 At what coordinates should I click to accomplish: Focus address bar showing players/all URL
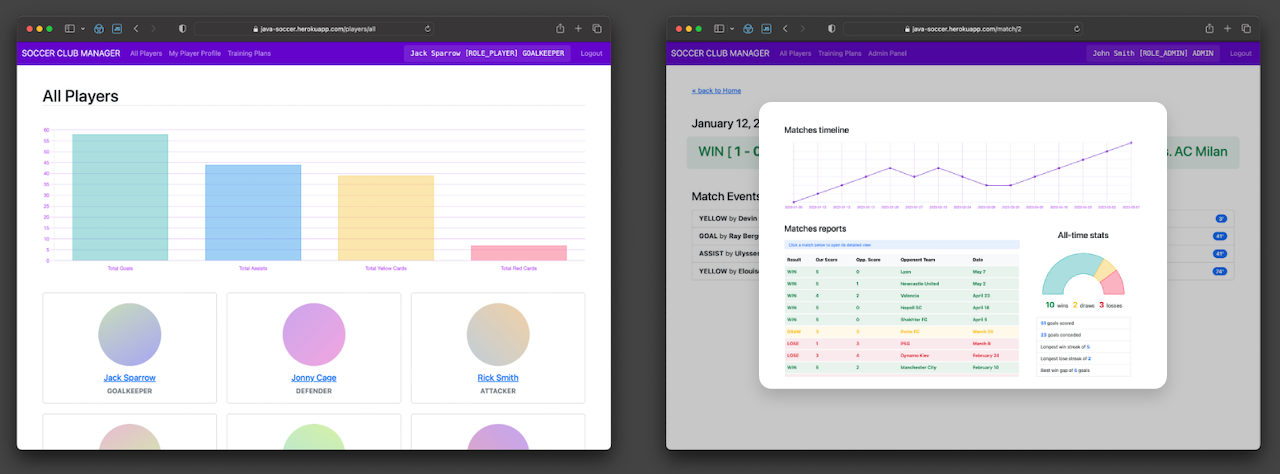pos(315,29)
